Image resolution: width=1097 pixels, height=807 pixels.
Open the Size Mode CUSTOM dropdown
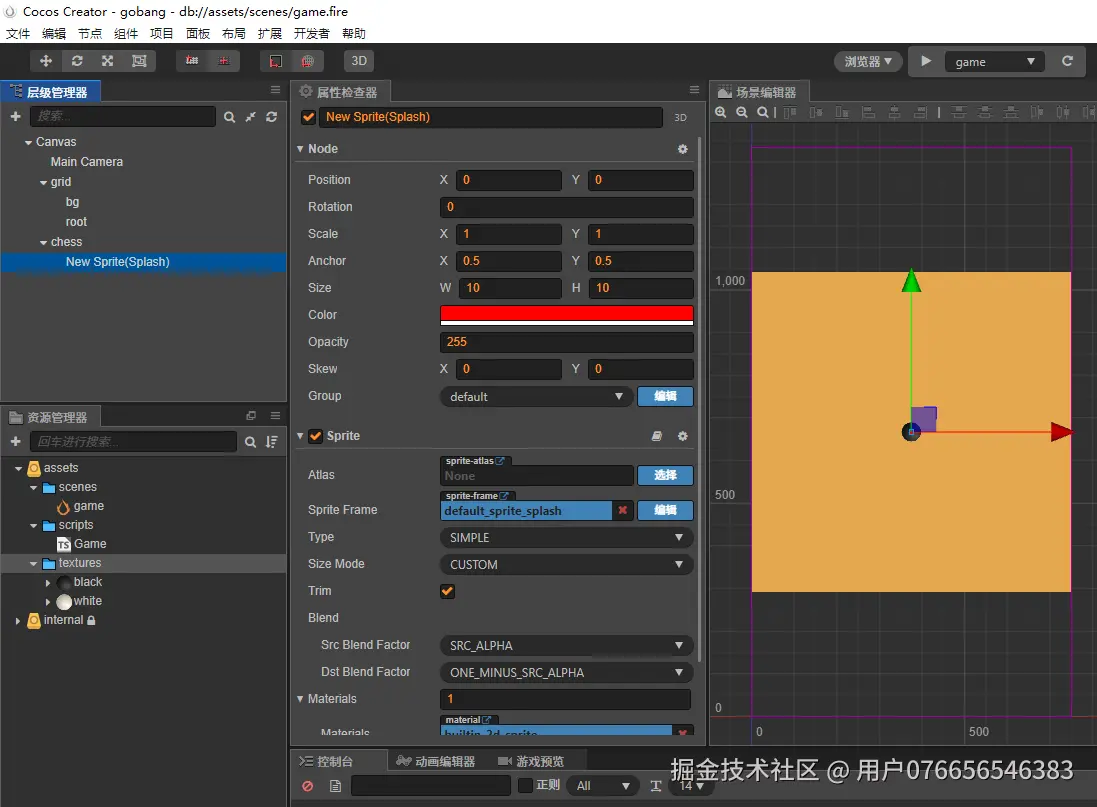567,564
